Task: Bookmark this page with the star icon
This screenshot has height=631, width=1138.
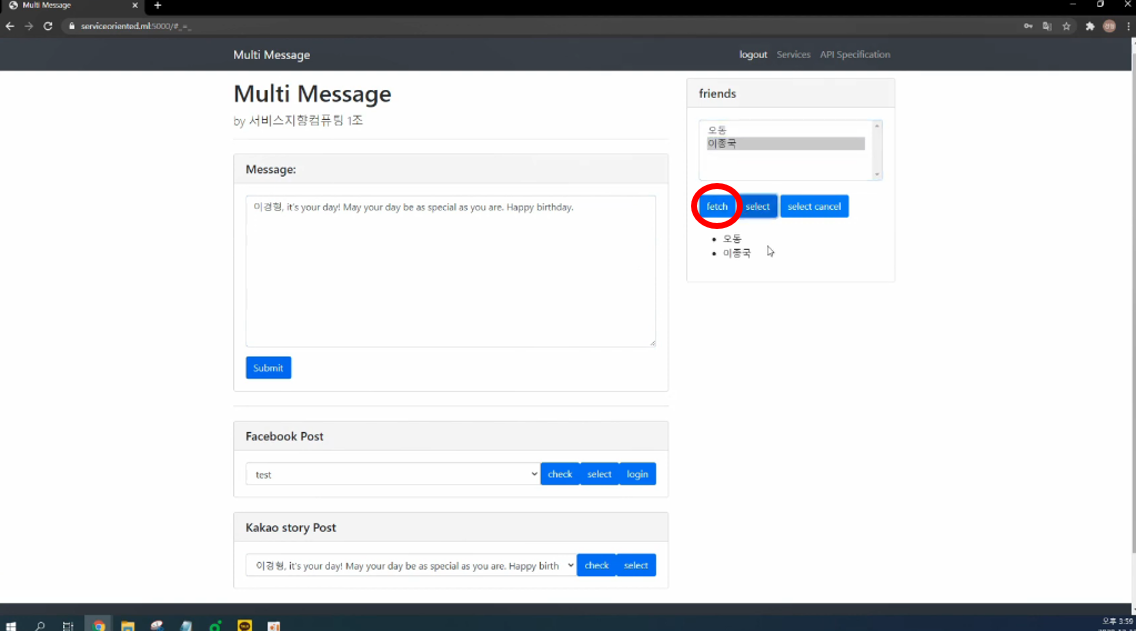Action: (1066, 26)
